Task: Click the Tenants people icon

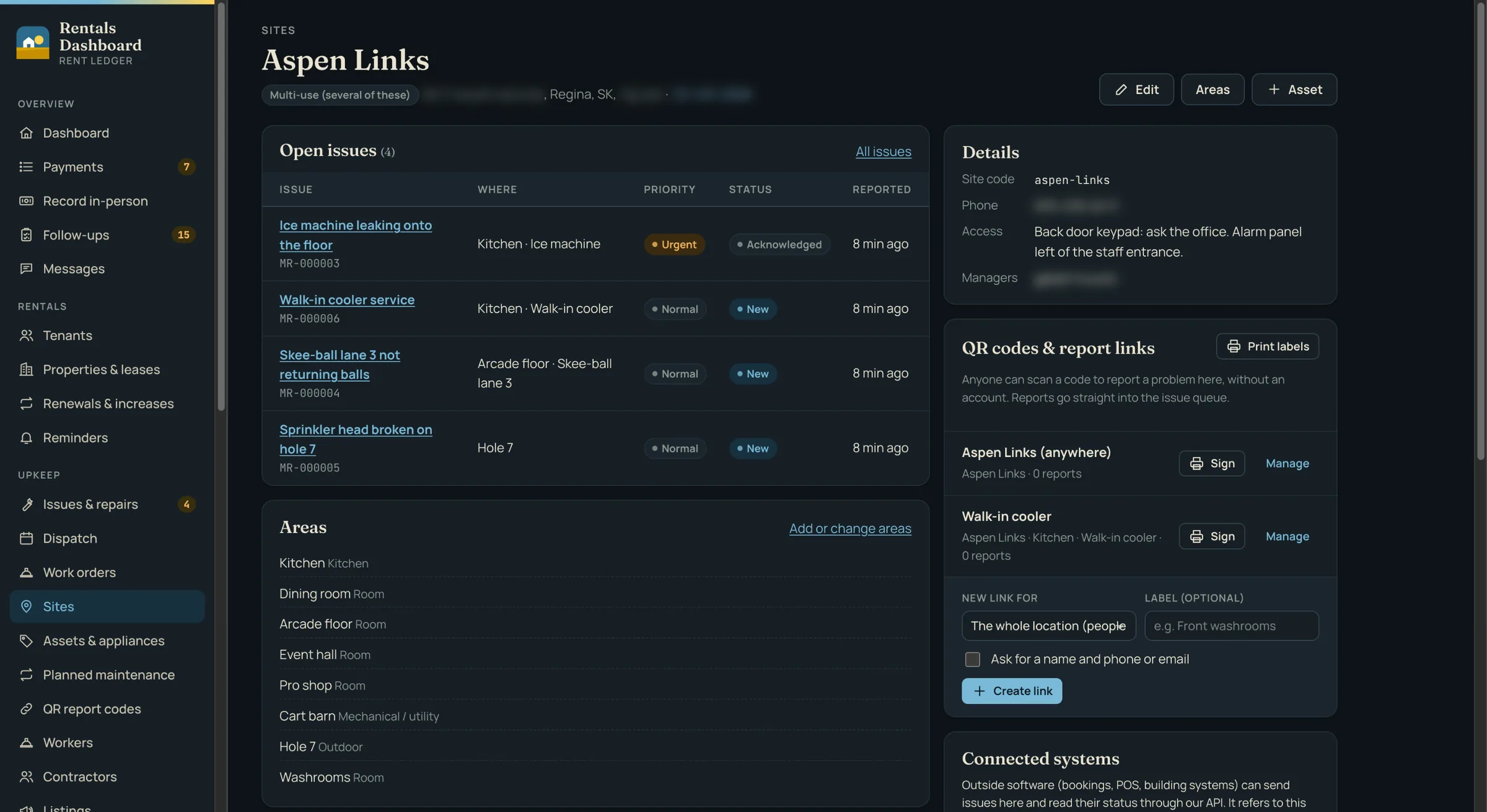Action: (x=26, y=335)
